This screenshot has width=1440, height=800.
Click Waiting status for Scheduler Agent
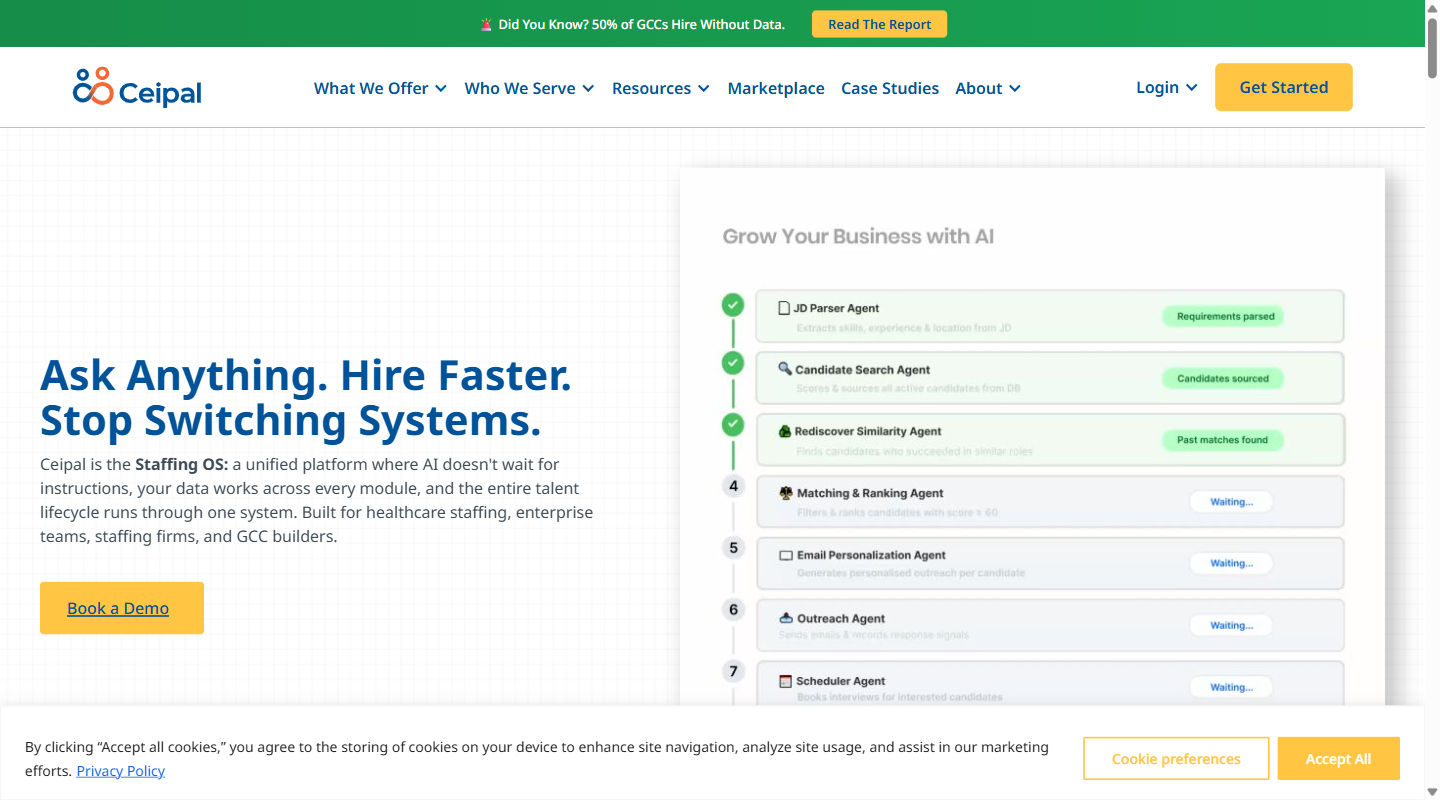[x=1231, y=687]
